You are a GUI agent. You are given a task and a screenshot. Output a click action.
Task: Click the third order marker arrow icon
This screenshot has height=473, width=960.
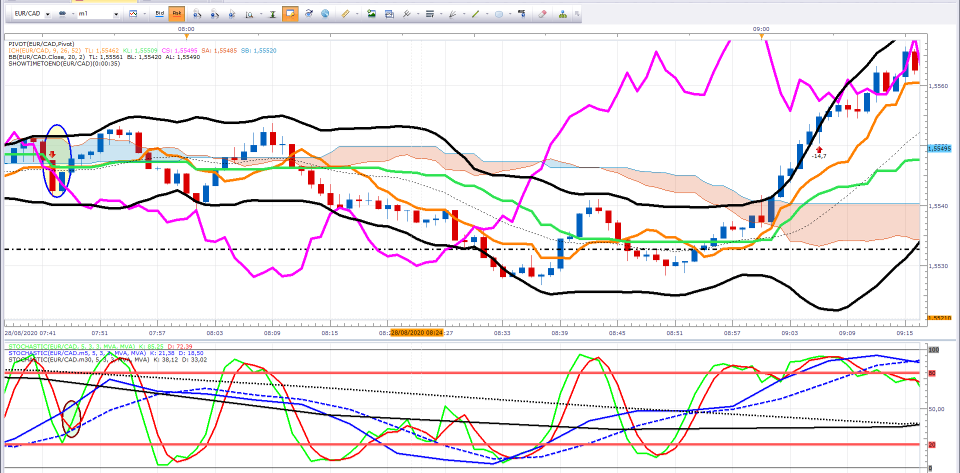tap(232, 13)
